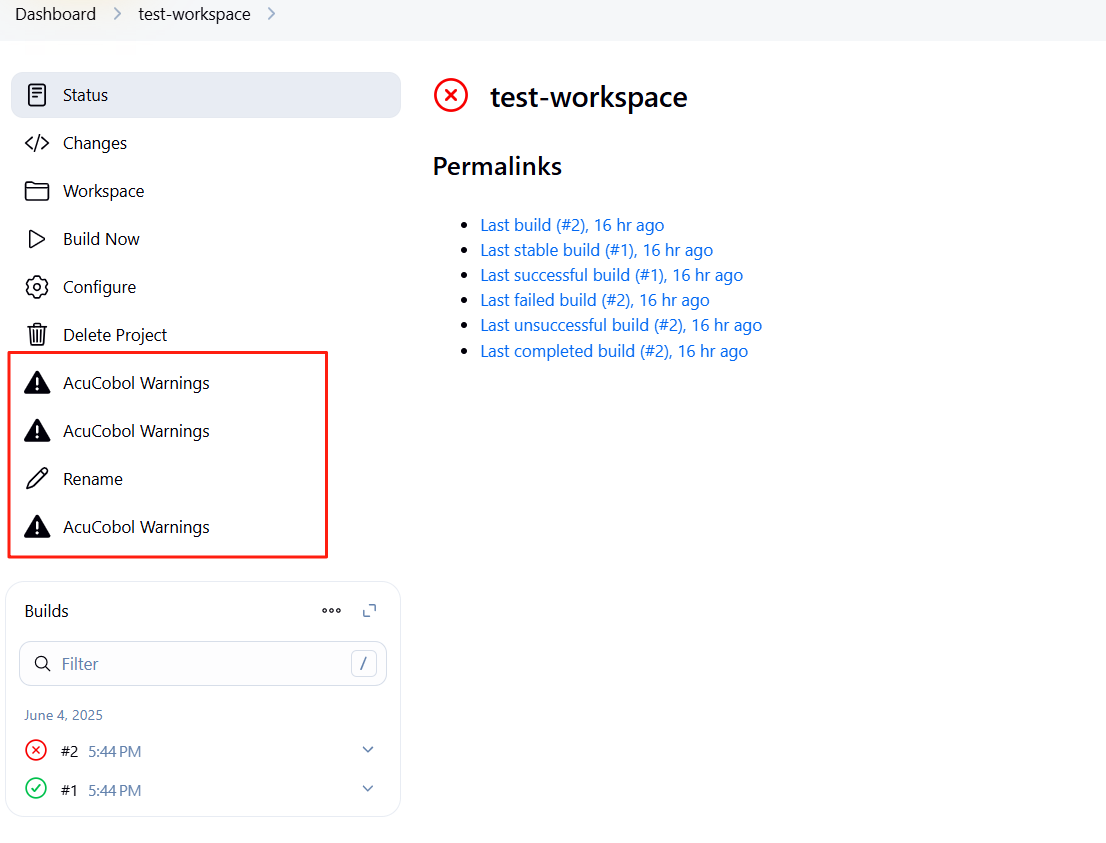Open the Builds three-dot options menu
The image size is (1106, 843).
[x=331, y=611]
